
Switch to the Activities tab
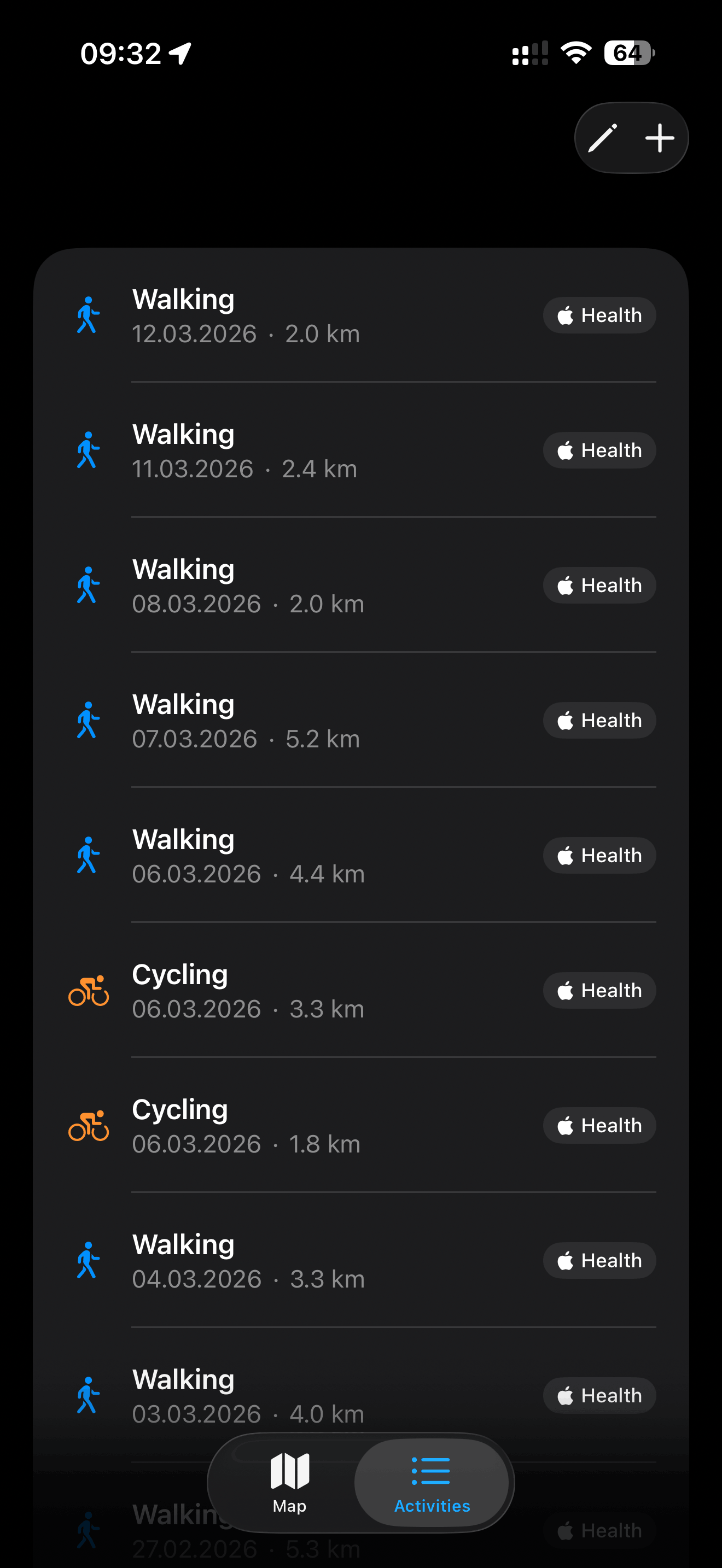pyautogui.click(x=432, y=1482)
